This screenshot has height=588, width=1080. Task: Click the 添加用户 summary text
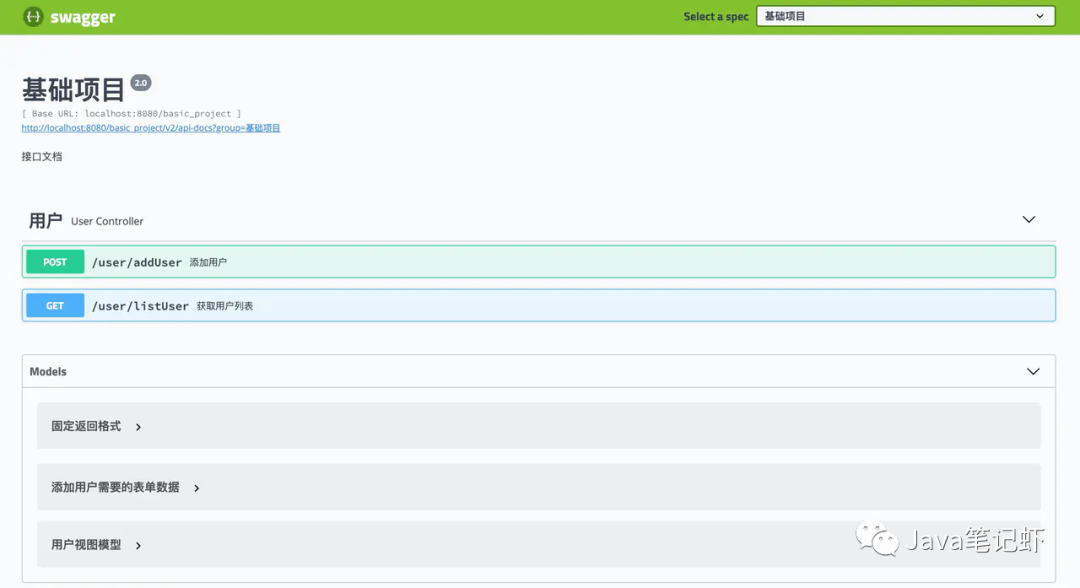click(208, 262)
